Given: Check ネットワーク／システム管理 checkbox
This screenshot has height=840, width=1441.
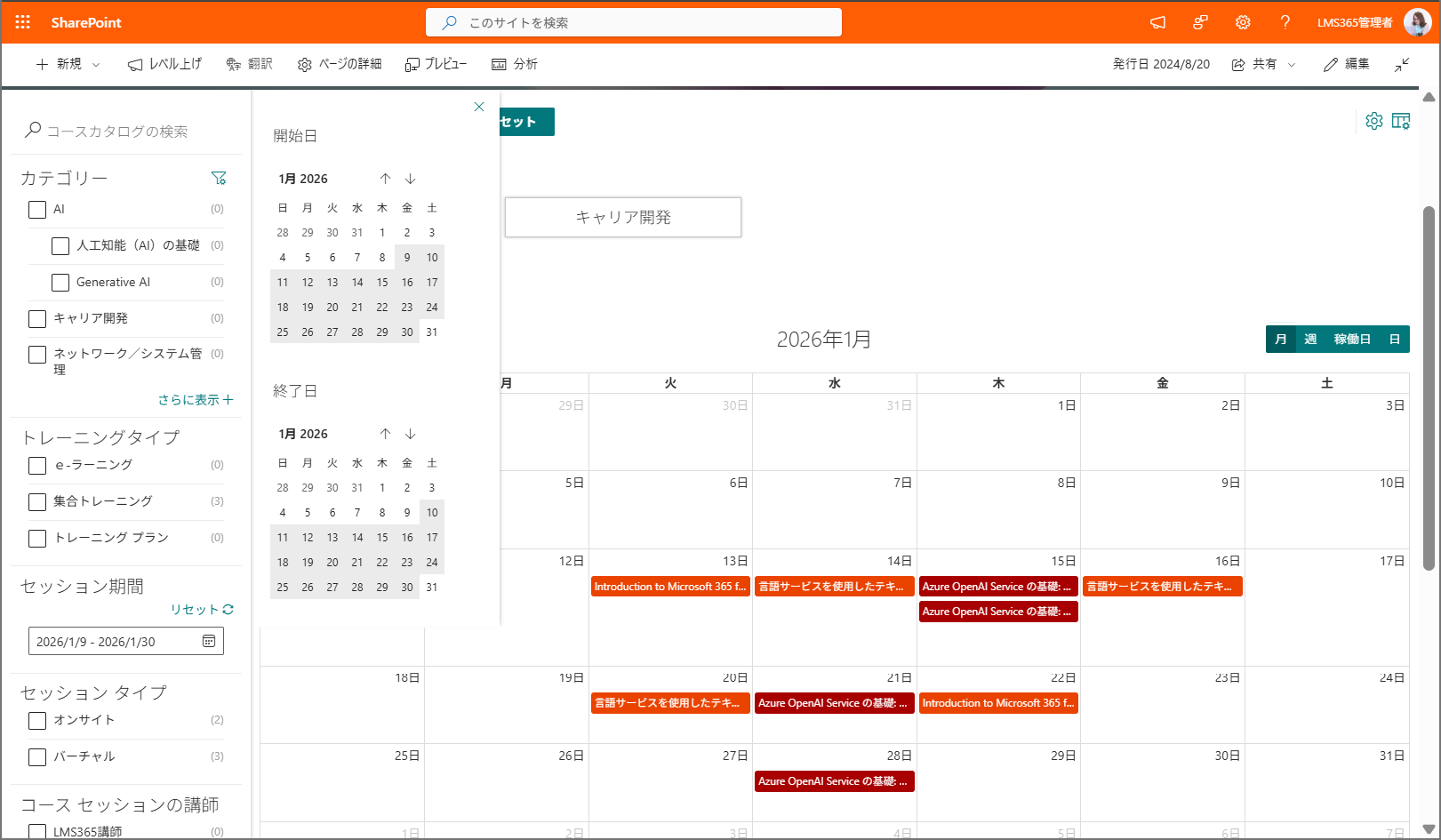Looking at the screenshot, I should (37, 355).
